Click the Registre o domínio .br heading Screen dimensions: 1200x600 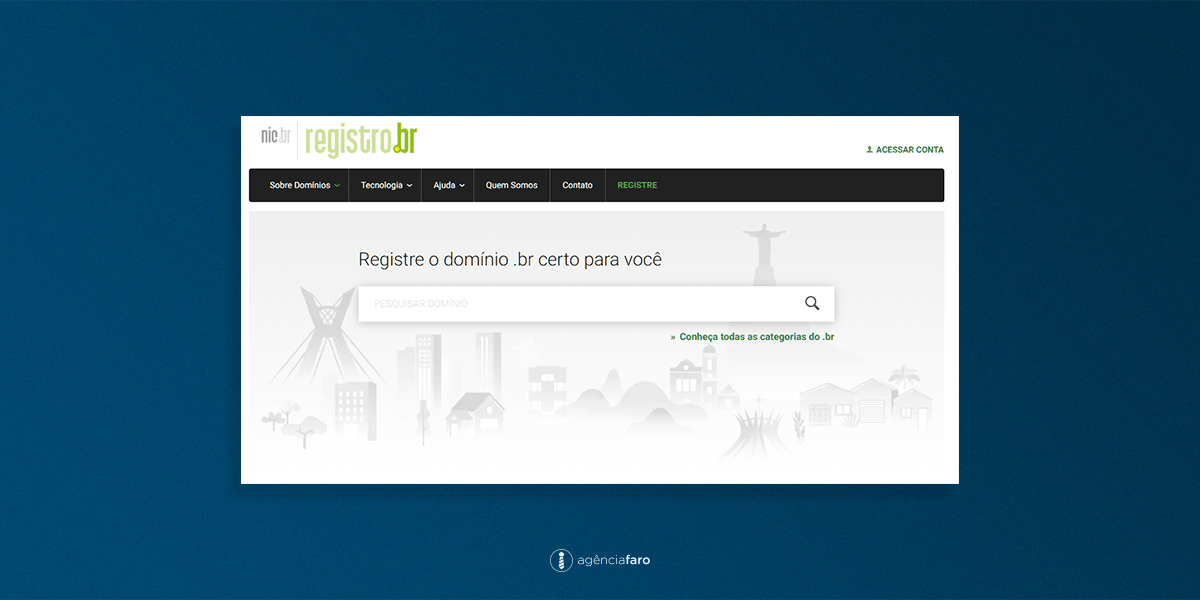click(x=510, y=260)
